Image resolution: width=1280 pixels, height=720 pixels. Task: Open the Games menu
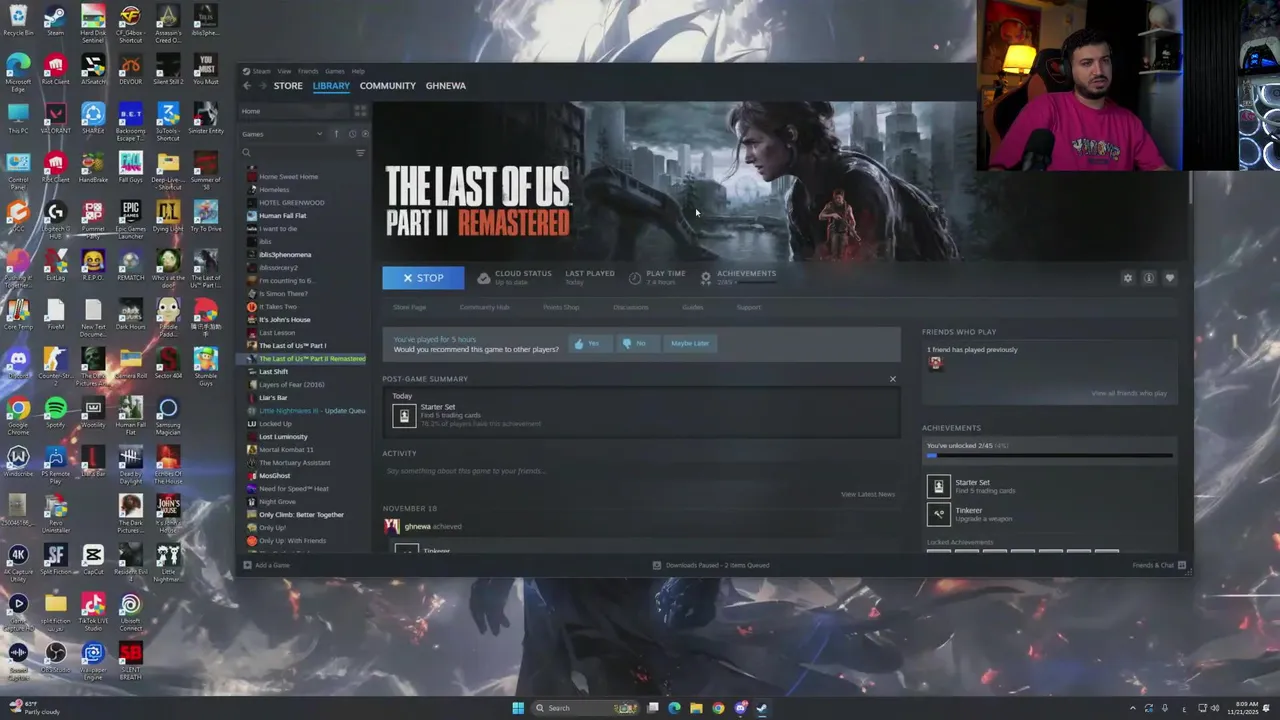click(334, 71)
